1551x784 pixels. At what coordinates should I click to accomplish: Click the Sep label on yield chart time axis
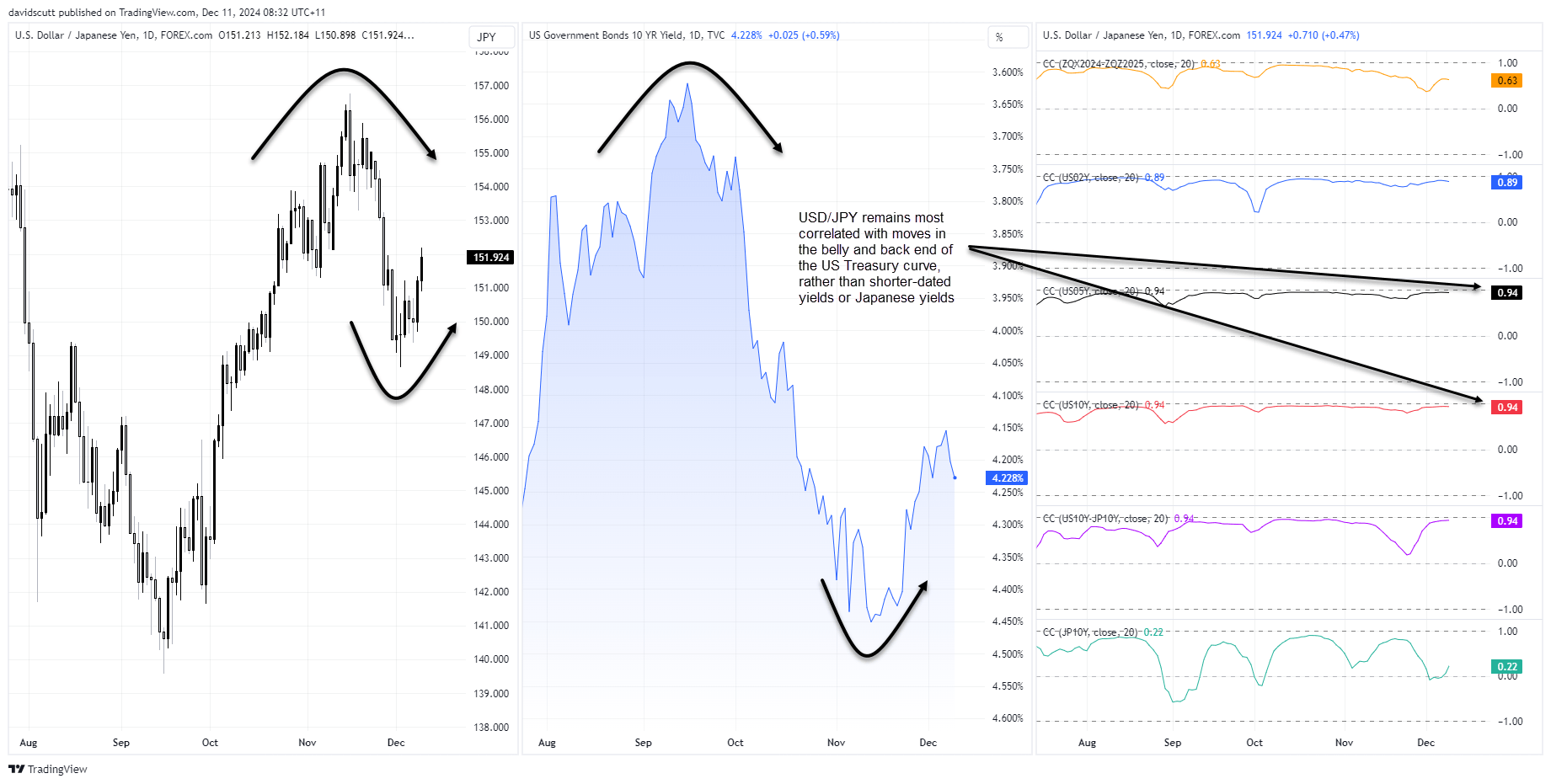(x=644, y=743)
